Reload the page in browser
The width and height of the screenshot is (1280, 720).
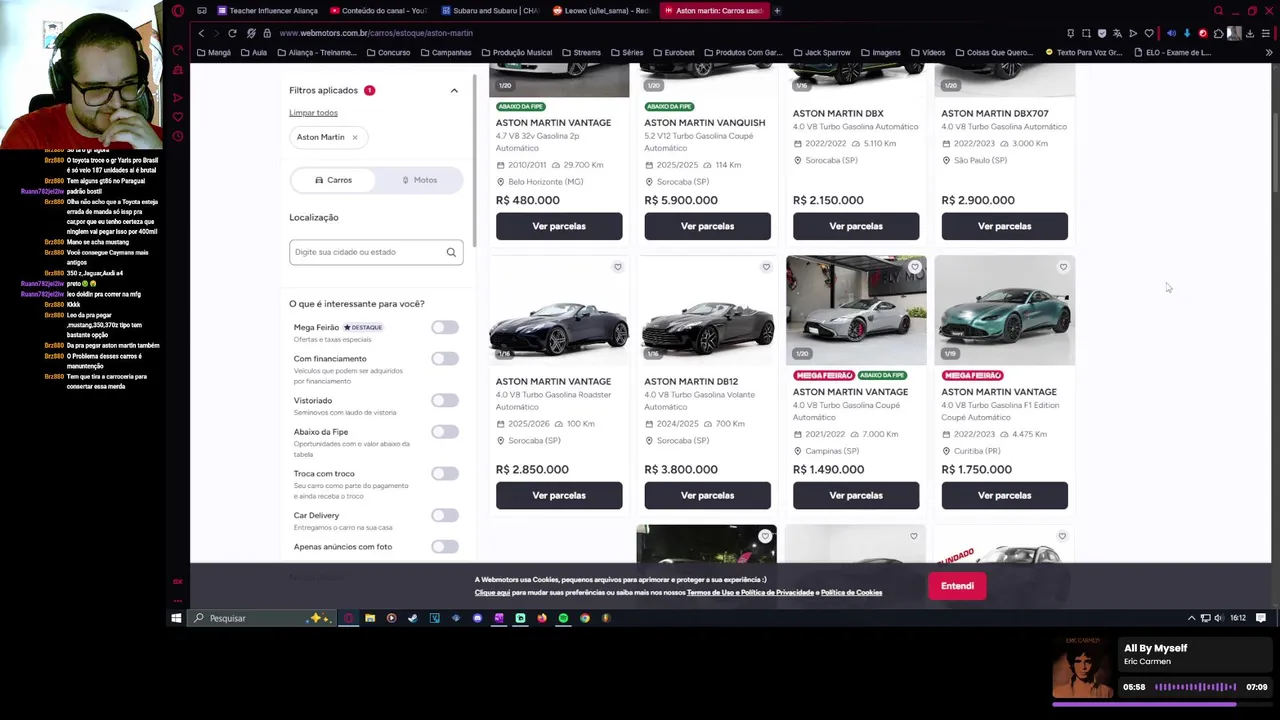[232, 33]
